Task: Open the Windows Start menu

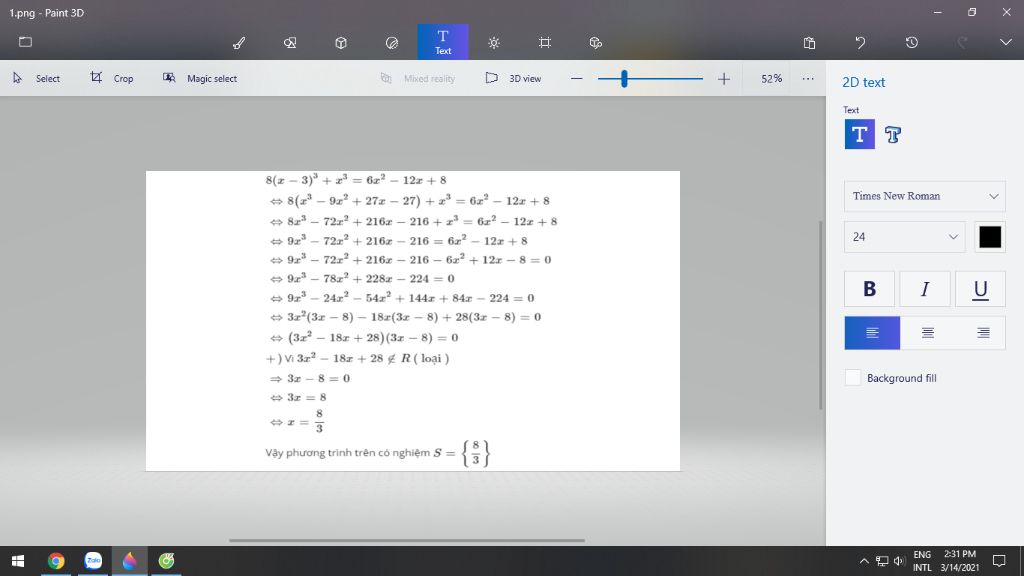Action: point(18,561)
